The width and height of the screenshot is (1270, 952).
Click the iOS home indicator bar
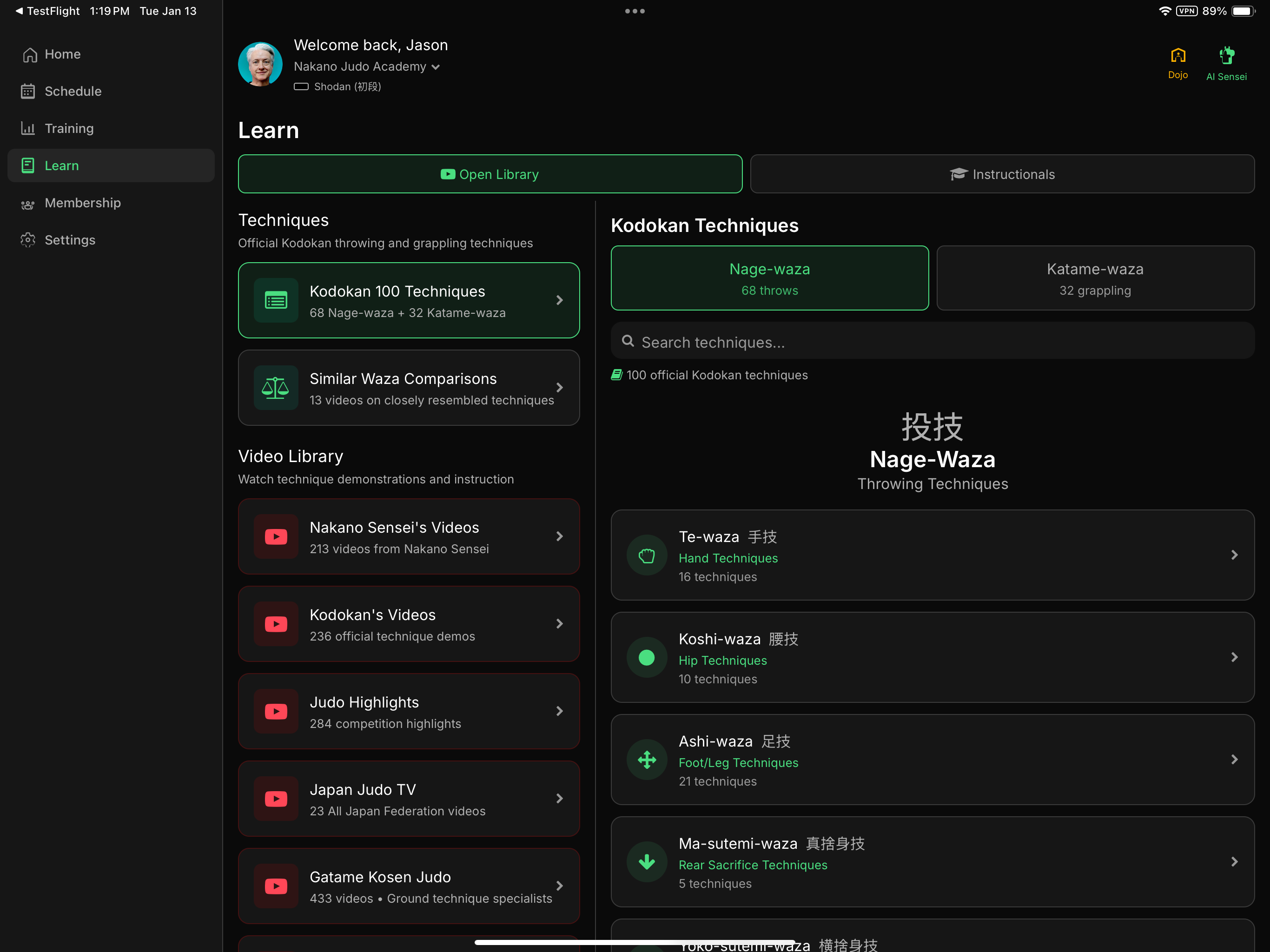click(635, 942)
